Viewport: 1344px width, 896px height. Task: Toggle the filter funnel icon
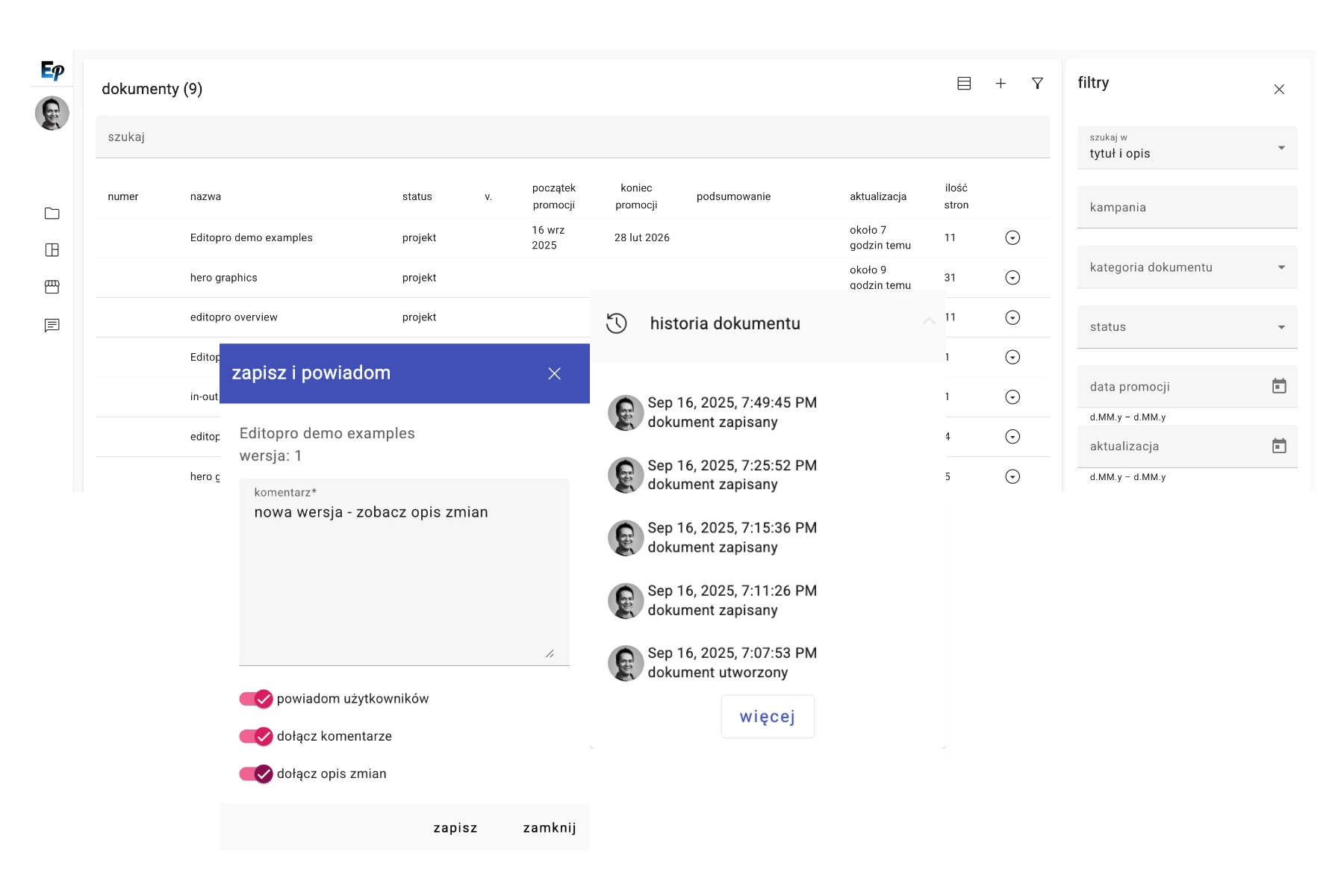(x=1037, y=84)
